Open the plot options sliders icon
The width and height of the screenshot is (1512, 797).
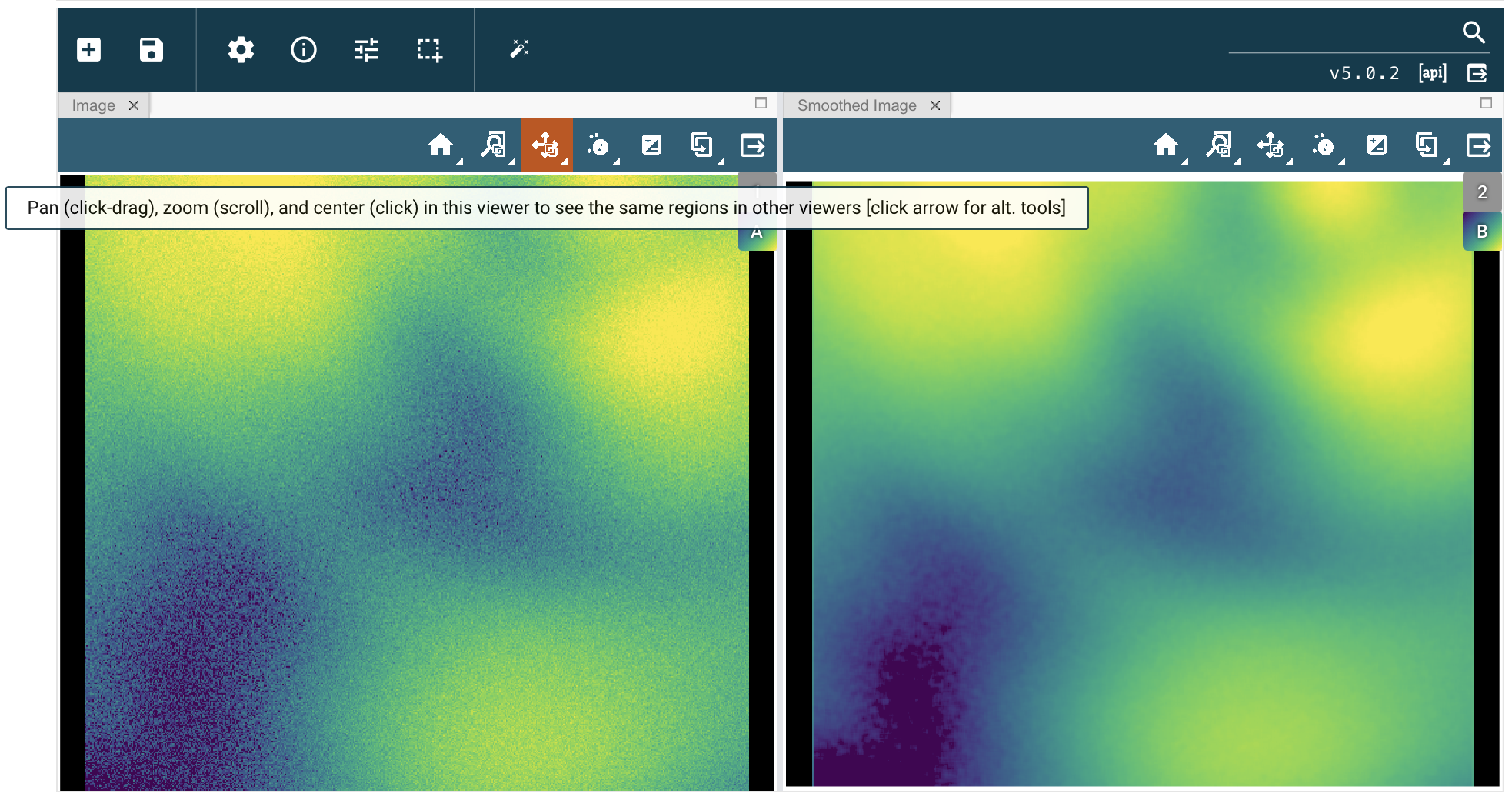click(366, 50)
